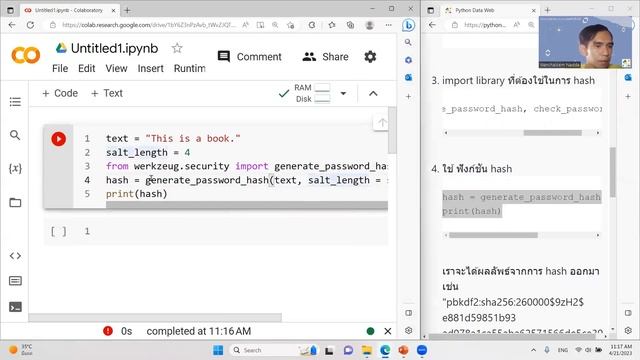Share the notebook
Viewport: 640px width, 360px height.
(x=325, y=57)
